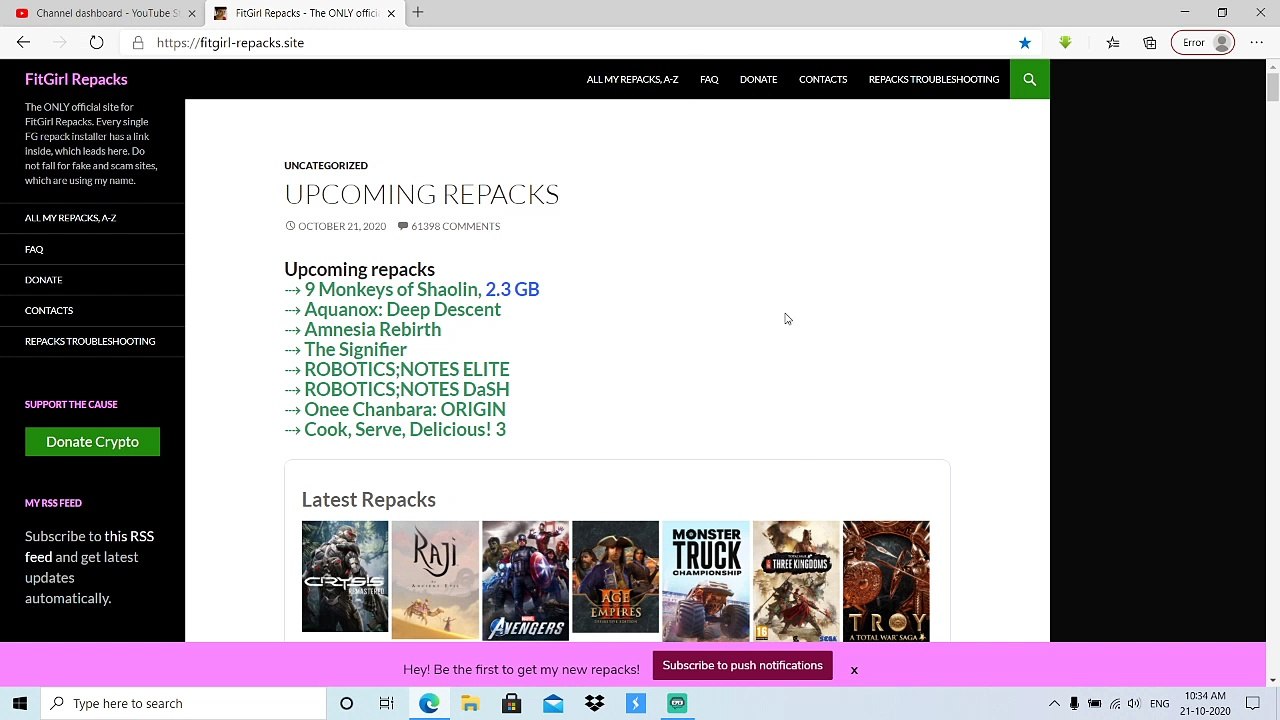
Task: Click the favorite star in address bar
Action: pyautogui.click(x=1025, y=43)
